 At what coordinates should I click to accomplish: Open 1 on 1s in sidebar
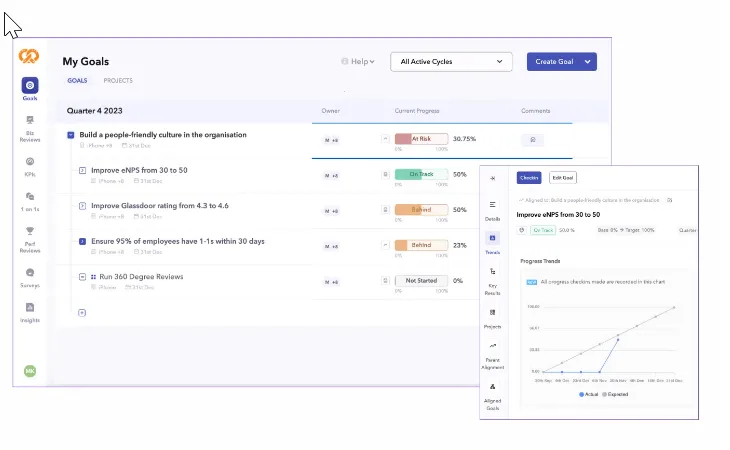[30, 196]
